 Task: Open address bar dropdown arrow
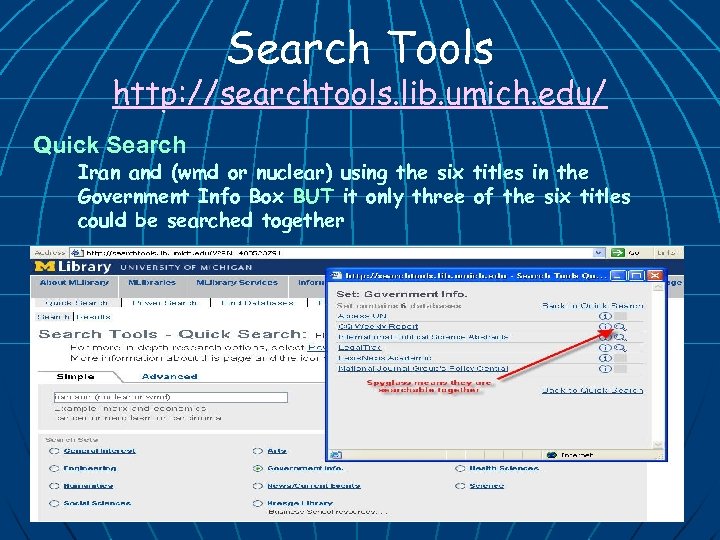[599, 253]
